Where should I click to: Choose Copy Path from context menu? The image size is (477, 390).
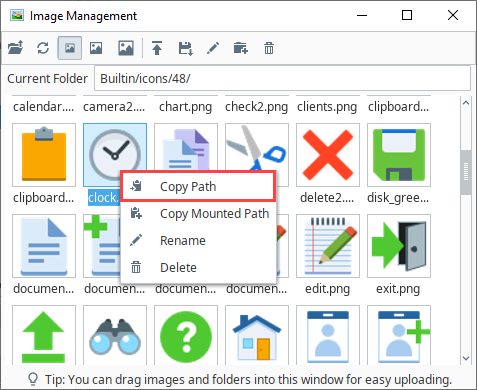199,187
